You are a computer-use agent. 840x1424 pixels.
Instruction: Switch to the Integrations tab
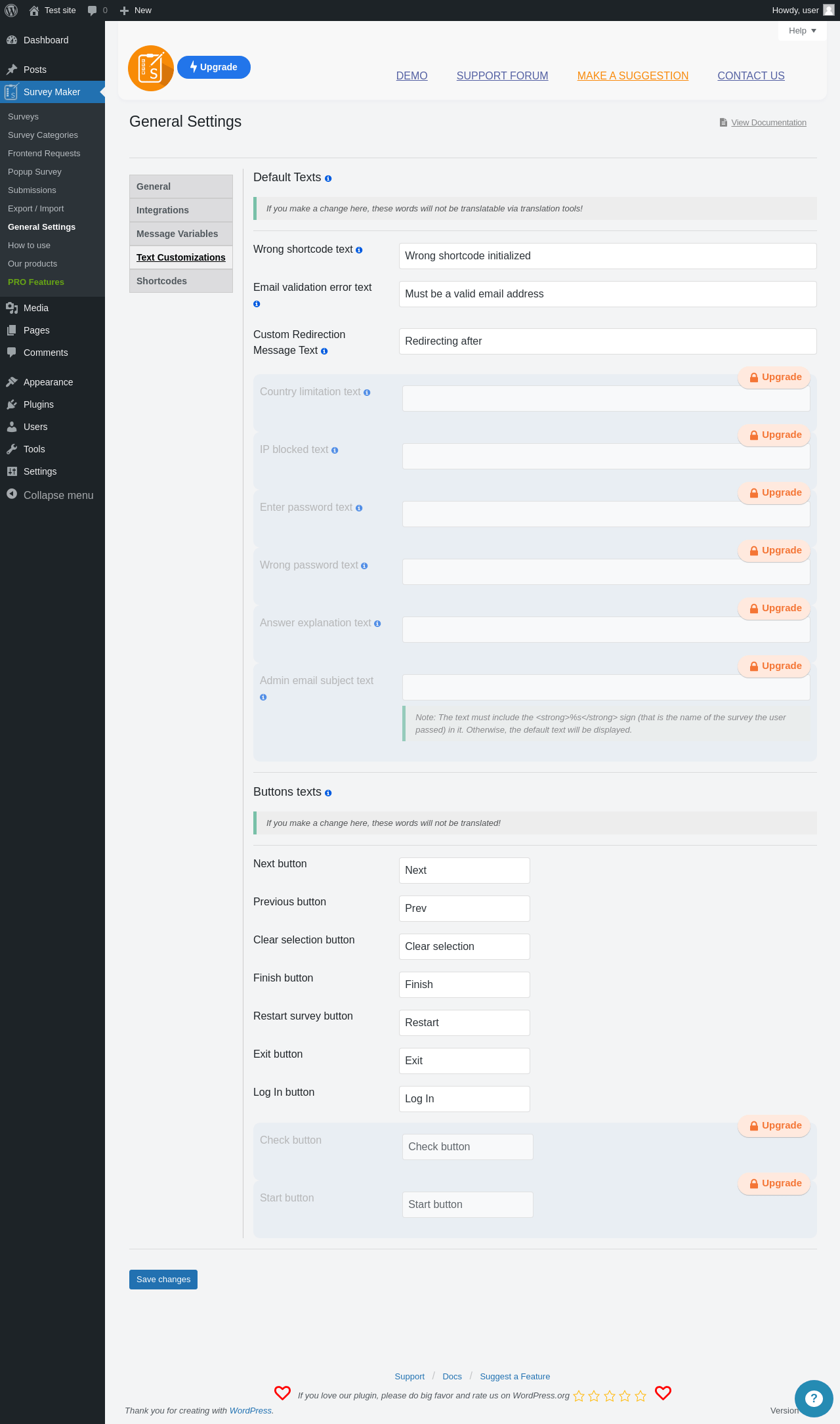[181, 210]
